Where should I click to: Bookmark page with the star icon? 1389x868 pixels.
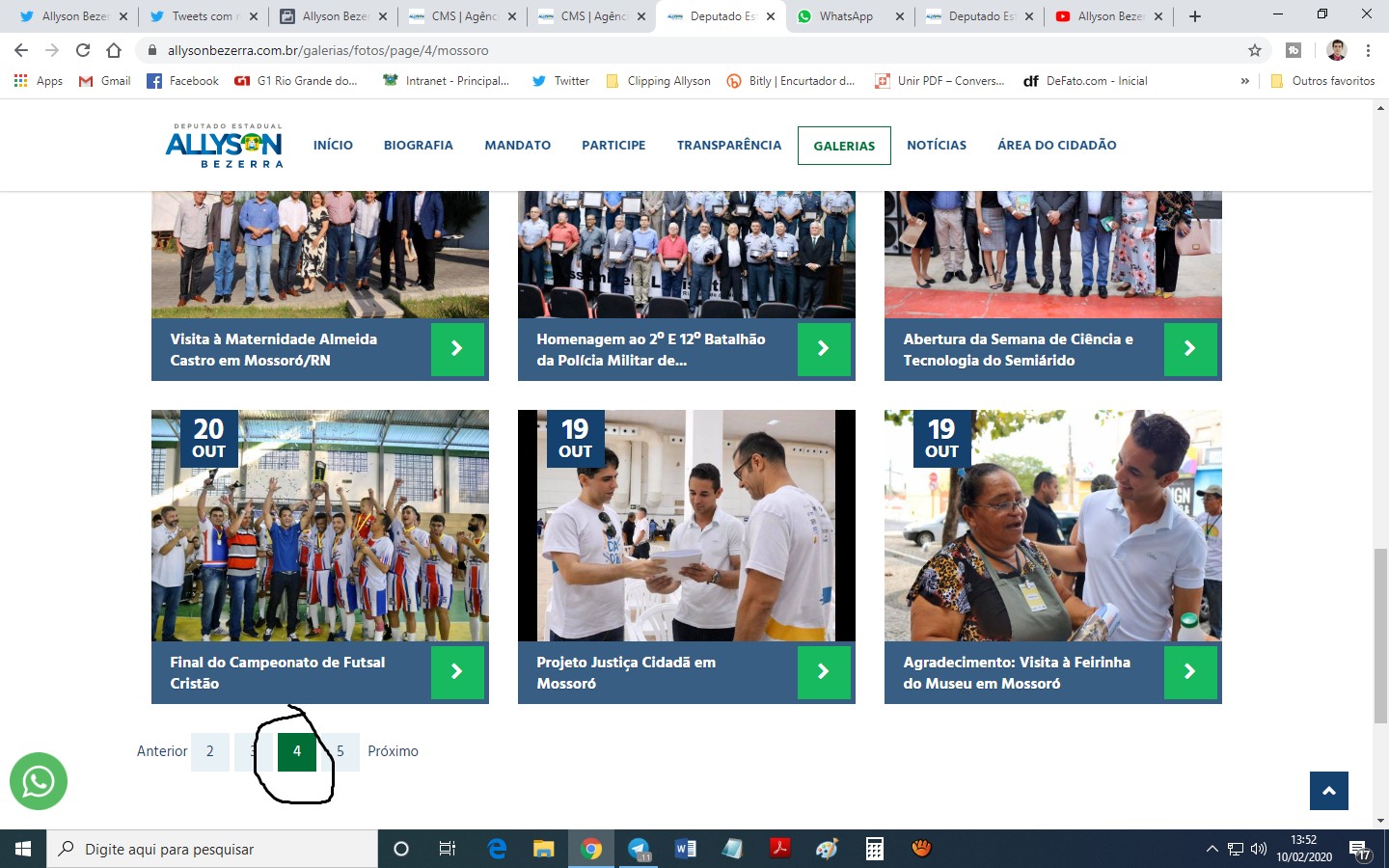pos(1254,50)
